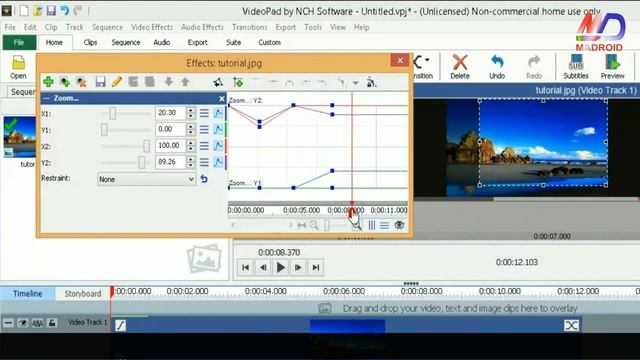The width and height of the screenshot is (640, 360).
Task: Click the transition icon at the clip end
Action: pyautogui.click(x=571, y=325)
